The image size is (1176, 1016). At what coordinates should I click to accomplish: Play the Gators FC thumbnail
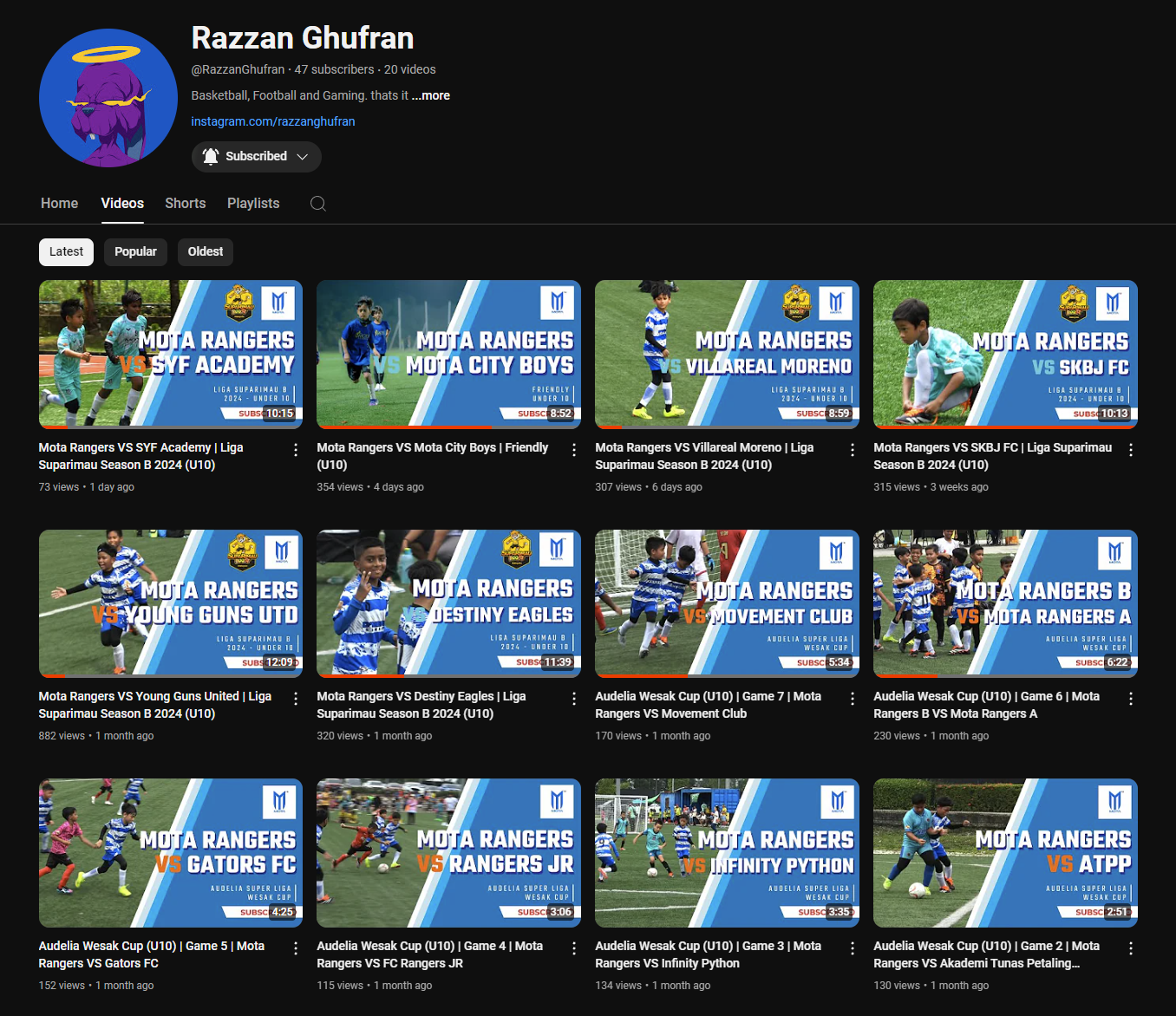[x=171, y=853]
